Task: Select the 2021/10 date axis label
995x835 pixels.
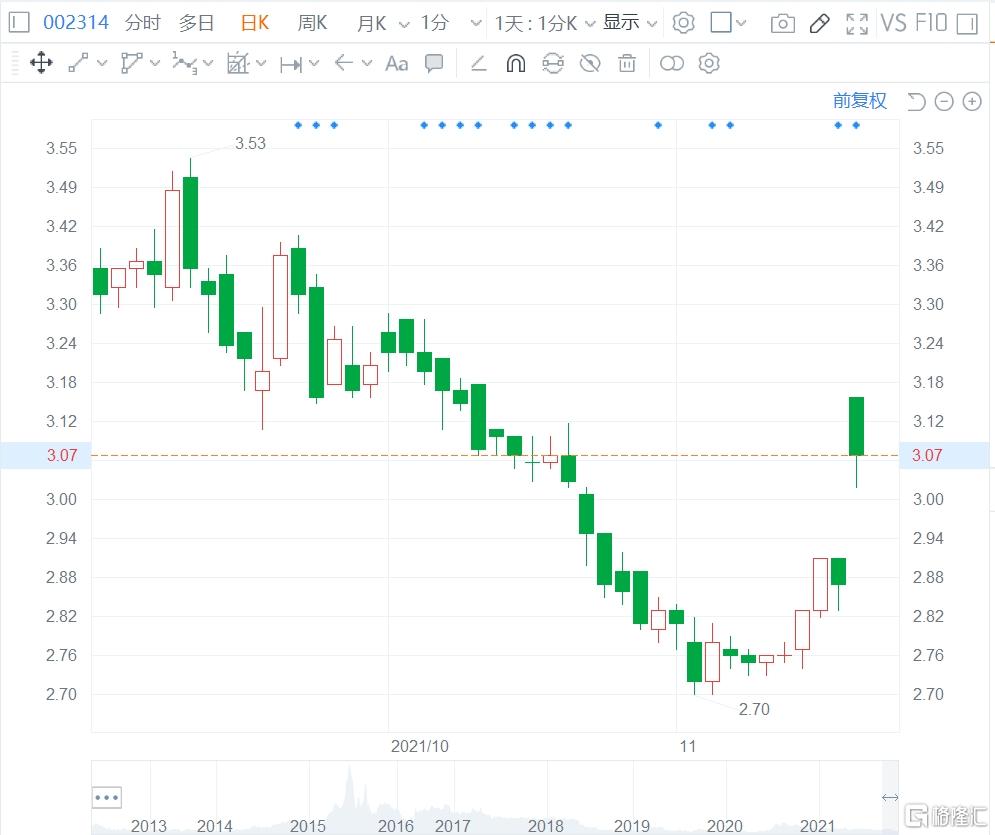Action: (420, 746)
